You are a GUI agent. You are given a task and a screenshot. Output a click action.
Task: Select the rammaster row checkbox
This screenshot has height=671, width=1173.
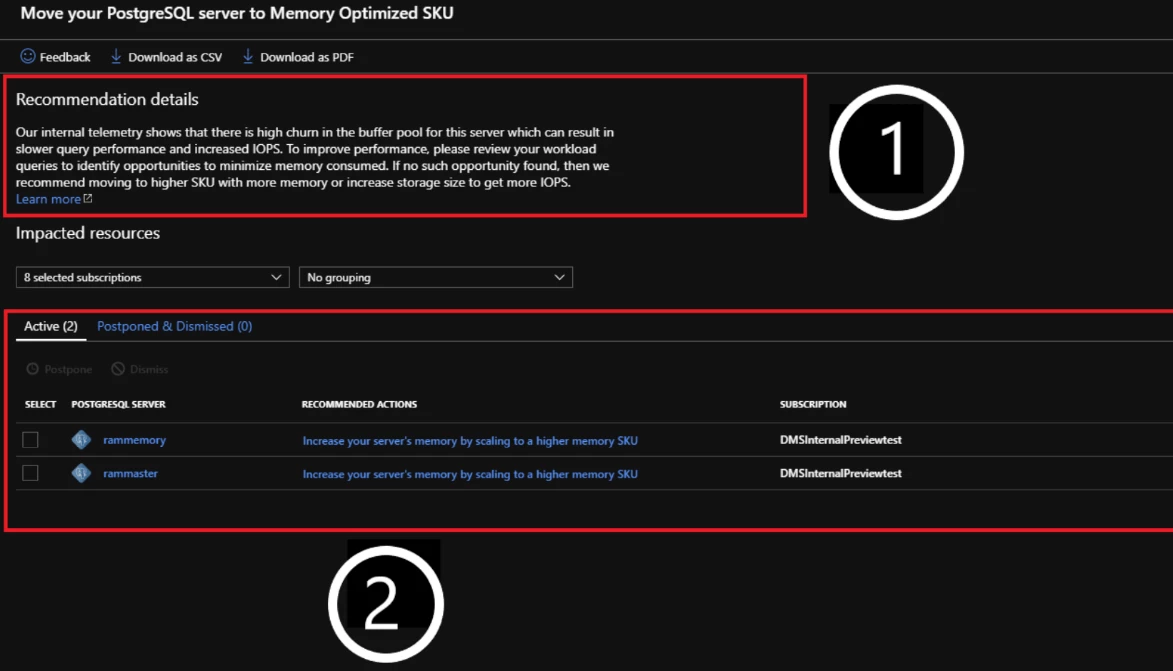pyautogui.click(x=30, y=473)
